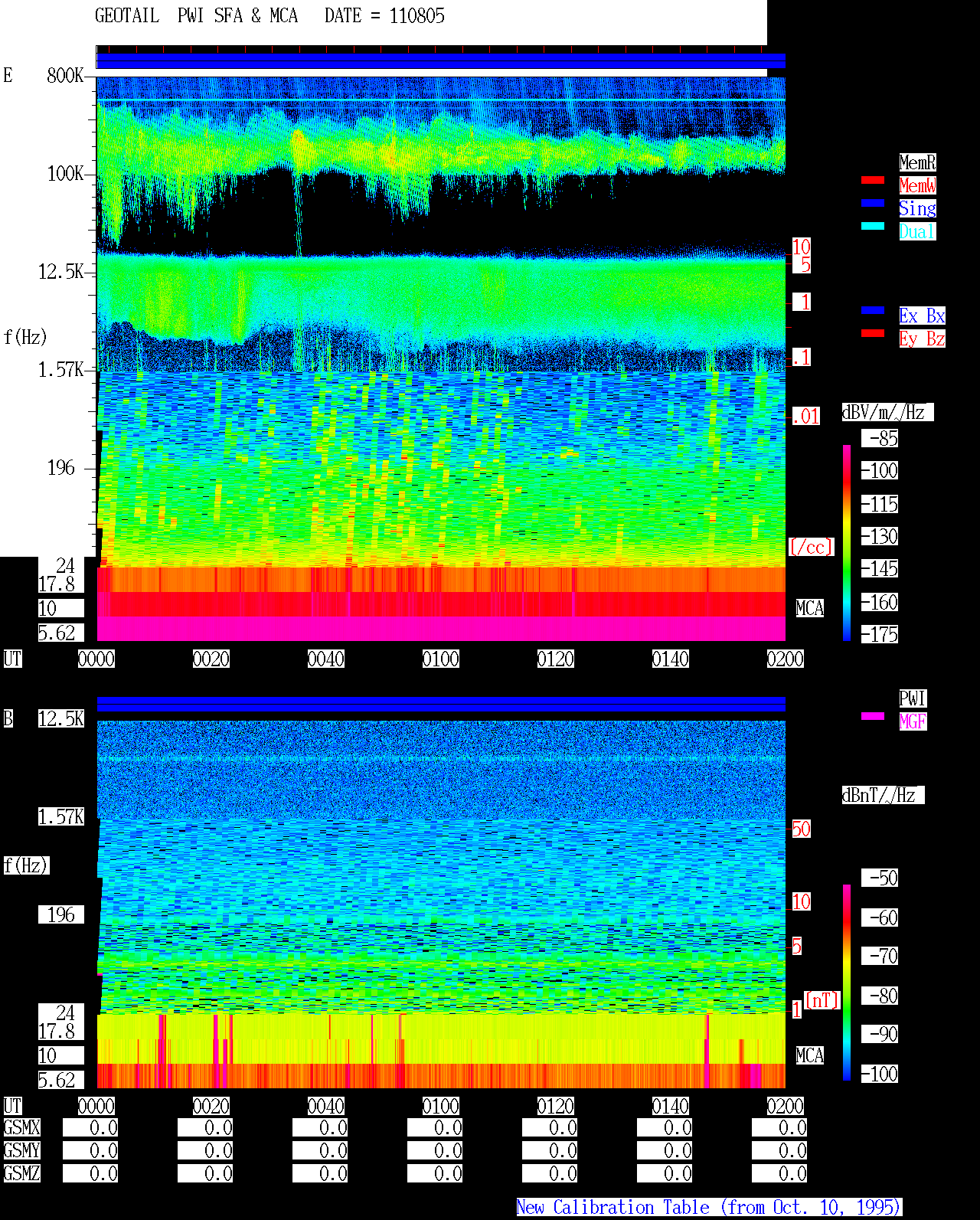Click the 0140 UT label under B spectrogram
The height and width of the screenshot is (1220, 980).
tap(671, 1106)
